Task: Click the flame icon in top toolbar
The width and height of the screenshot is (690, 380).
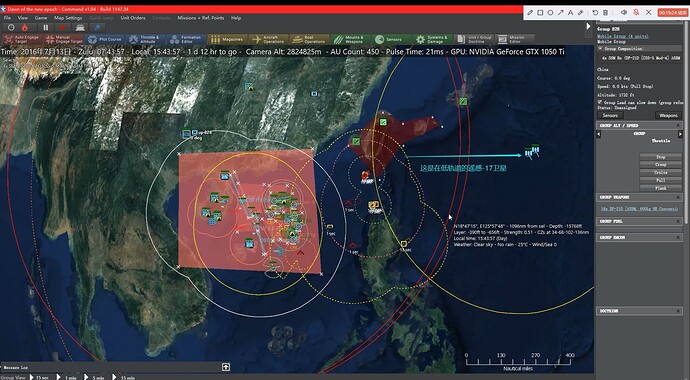Action: click(x=25, y=27)
